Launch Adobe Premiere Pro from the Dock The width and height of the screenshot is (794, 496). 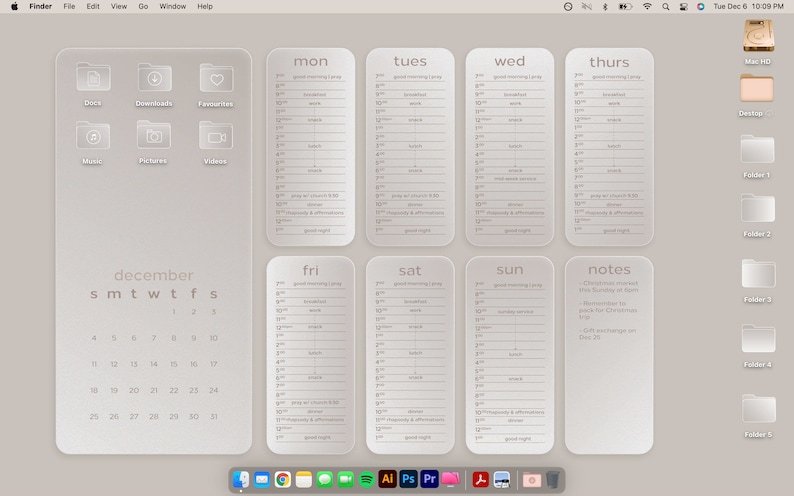click(429, 479)
